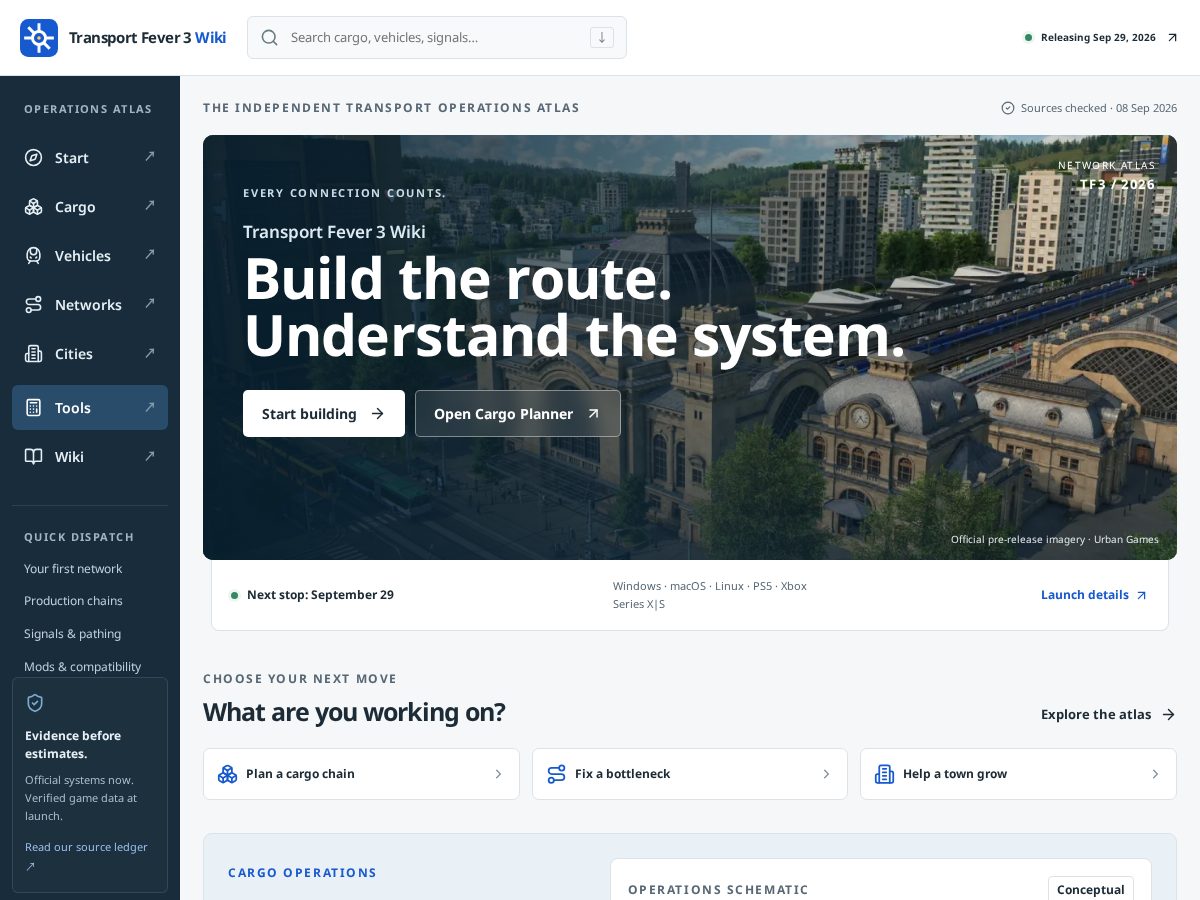Click the external arrow next to release date
The width and height of the screenshot is (1200, 900).
tap(1173, 38)
